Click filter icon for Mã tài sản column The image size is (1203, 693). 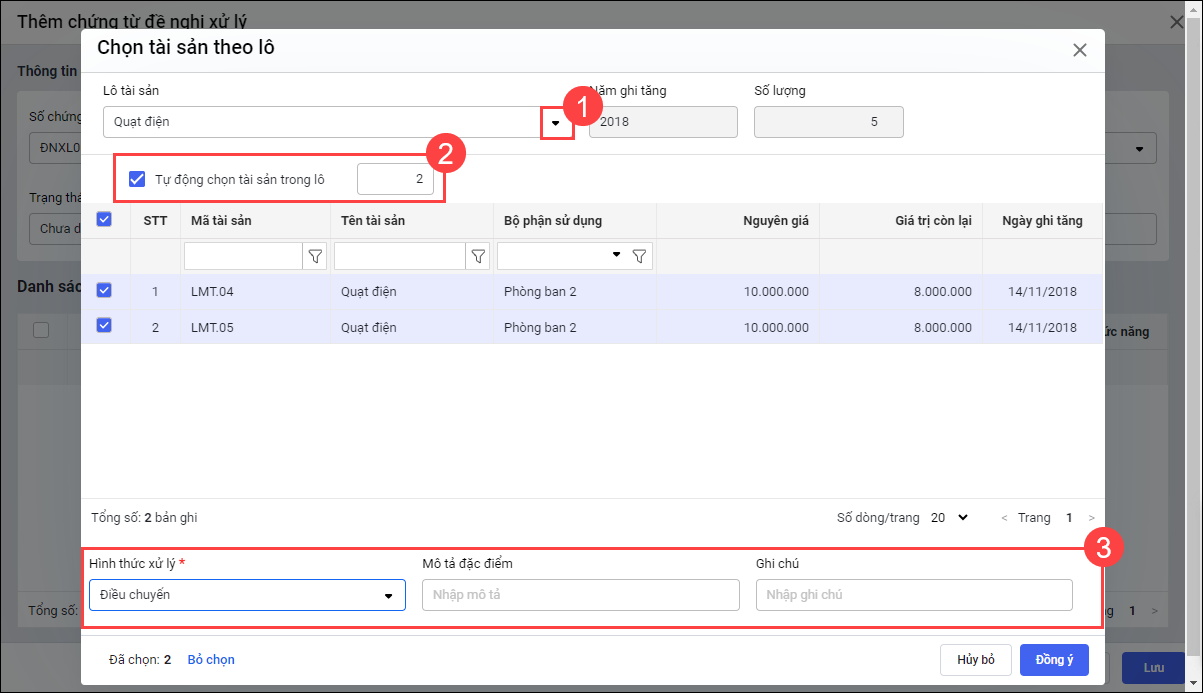pyautogui.click(x=316, y=257)
